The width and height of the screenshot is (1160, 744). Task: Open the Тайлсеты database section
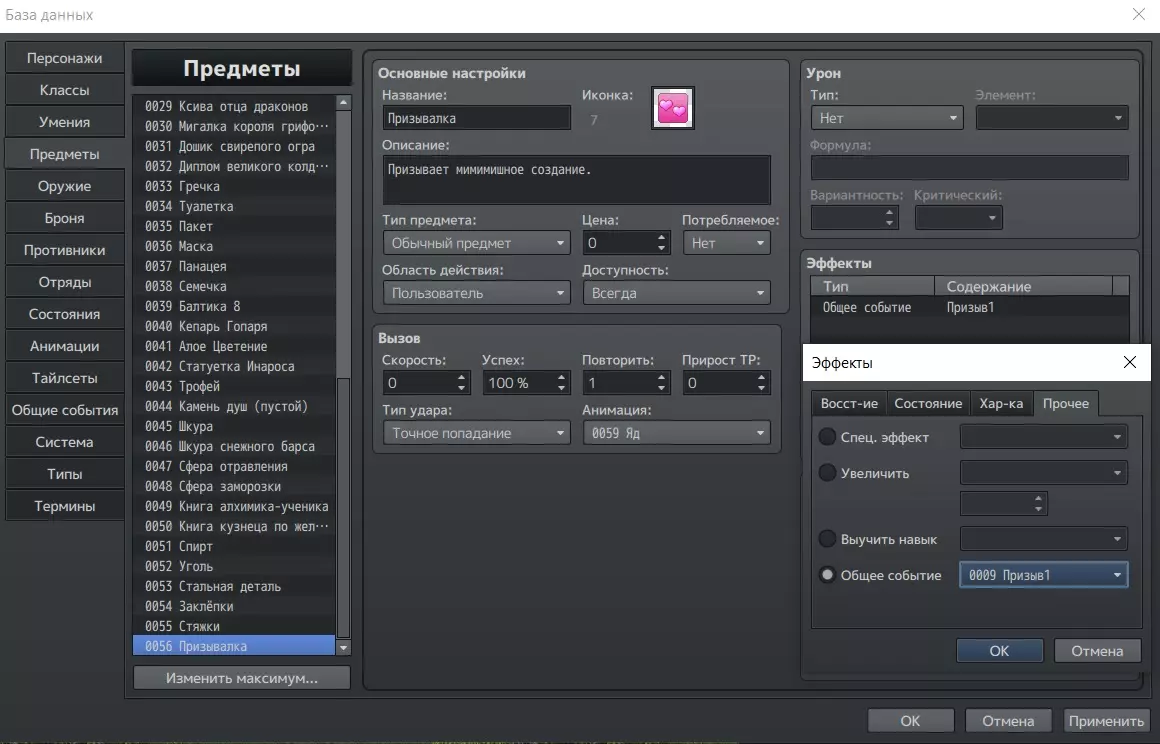pyautogui.click(x=64, y=378)
